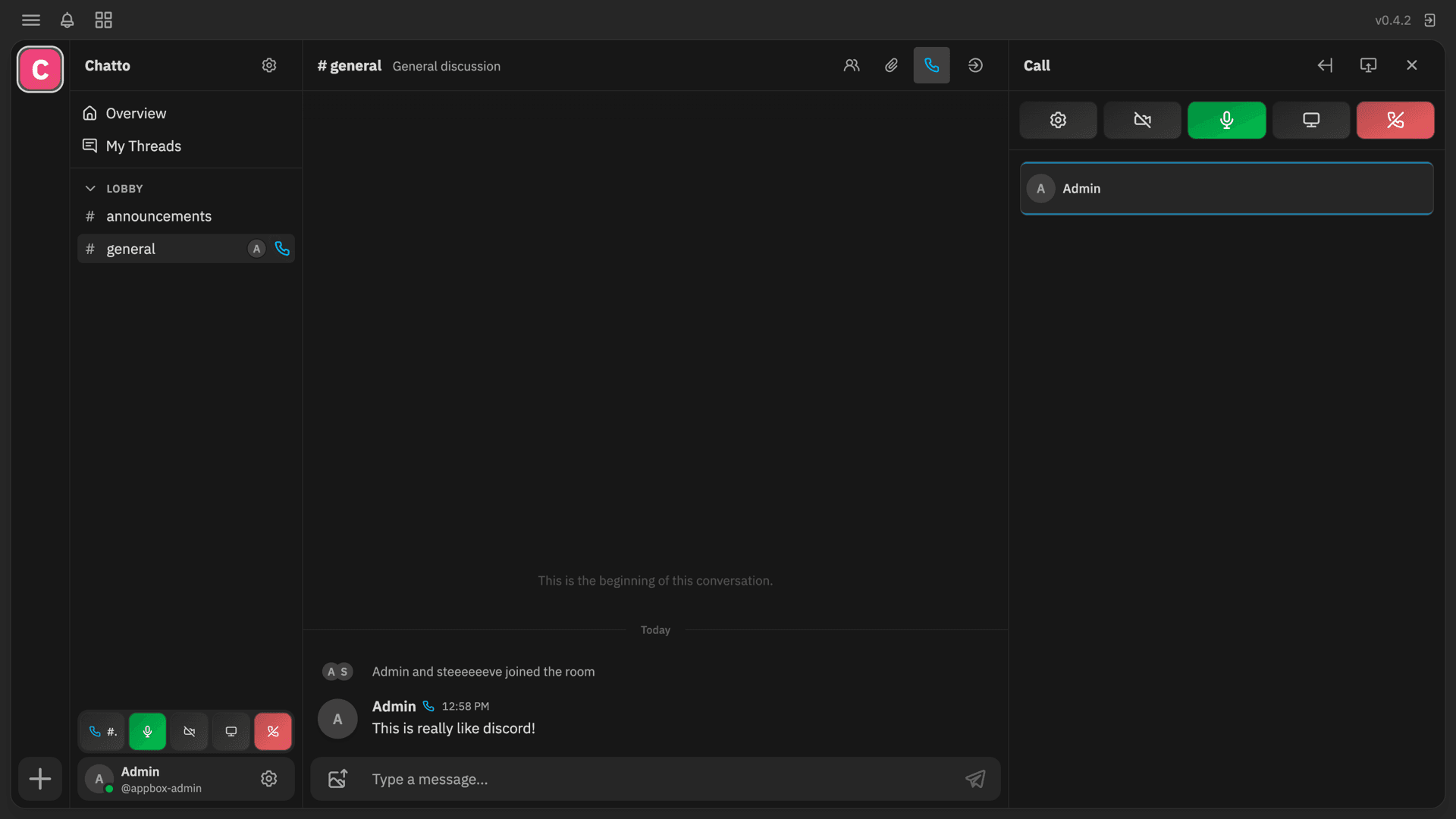Mute microphone in Call panel
This screenshot has height=819, width=1456.
pos(1226,120)
